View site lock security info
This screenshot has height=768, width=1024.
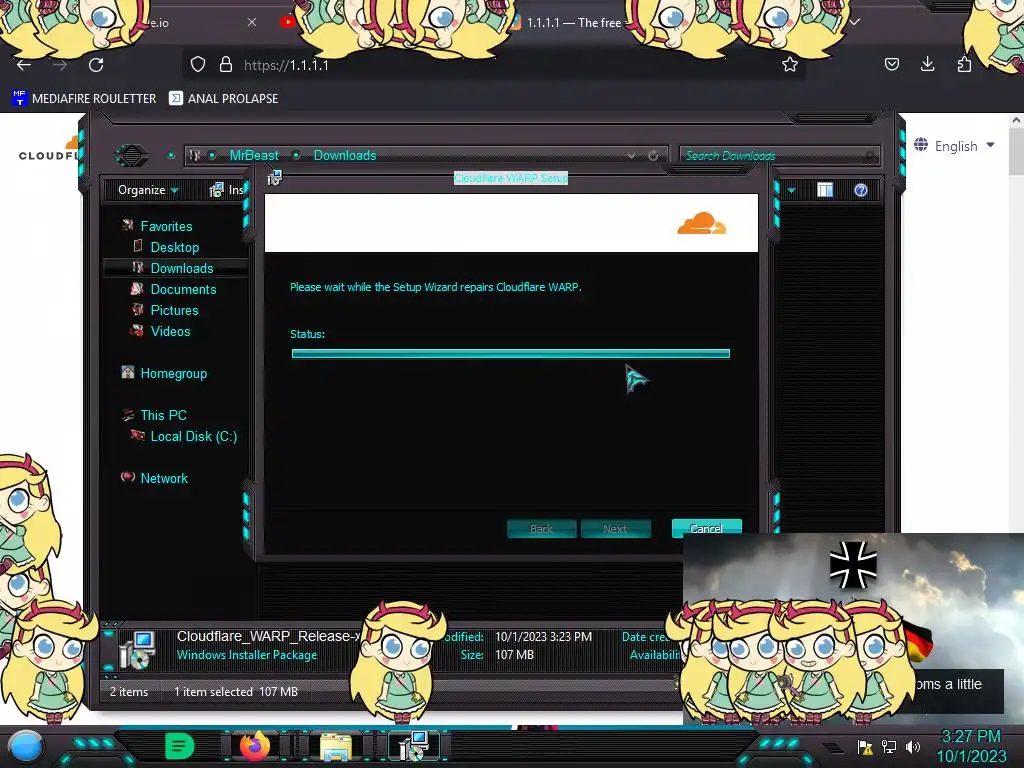click(x=226, y=64)
